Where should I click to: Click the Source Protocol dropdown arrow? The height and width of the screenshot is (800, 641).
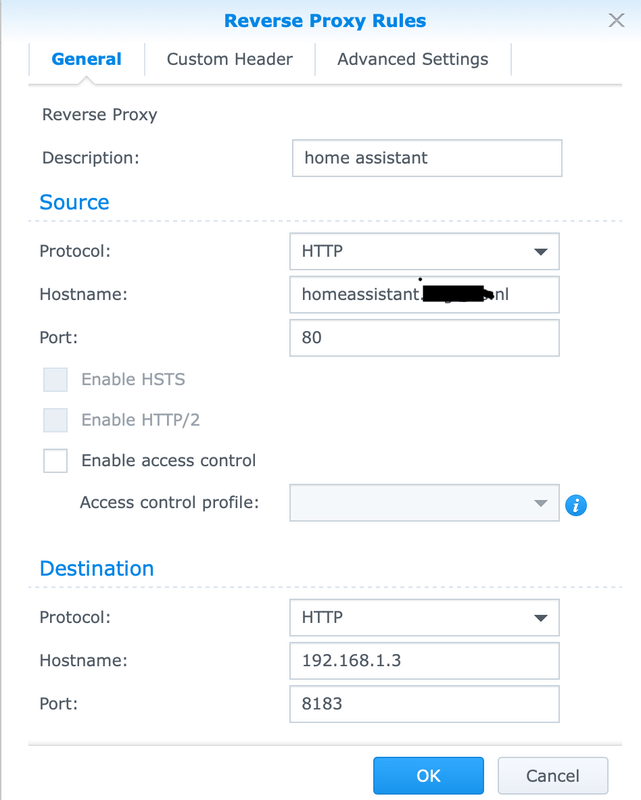point(540,252)
